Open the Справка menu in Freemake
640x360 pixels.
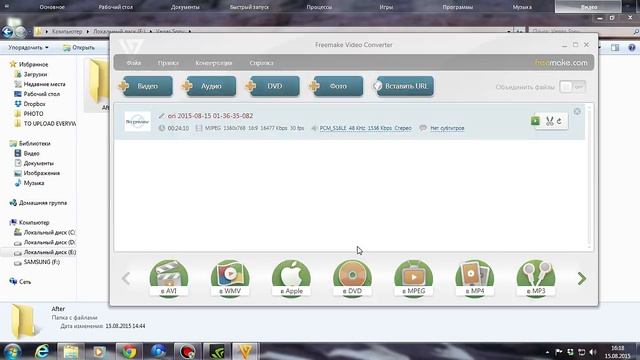261,63
